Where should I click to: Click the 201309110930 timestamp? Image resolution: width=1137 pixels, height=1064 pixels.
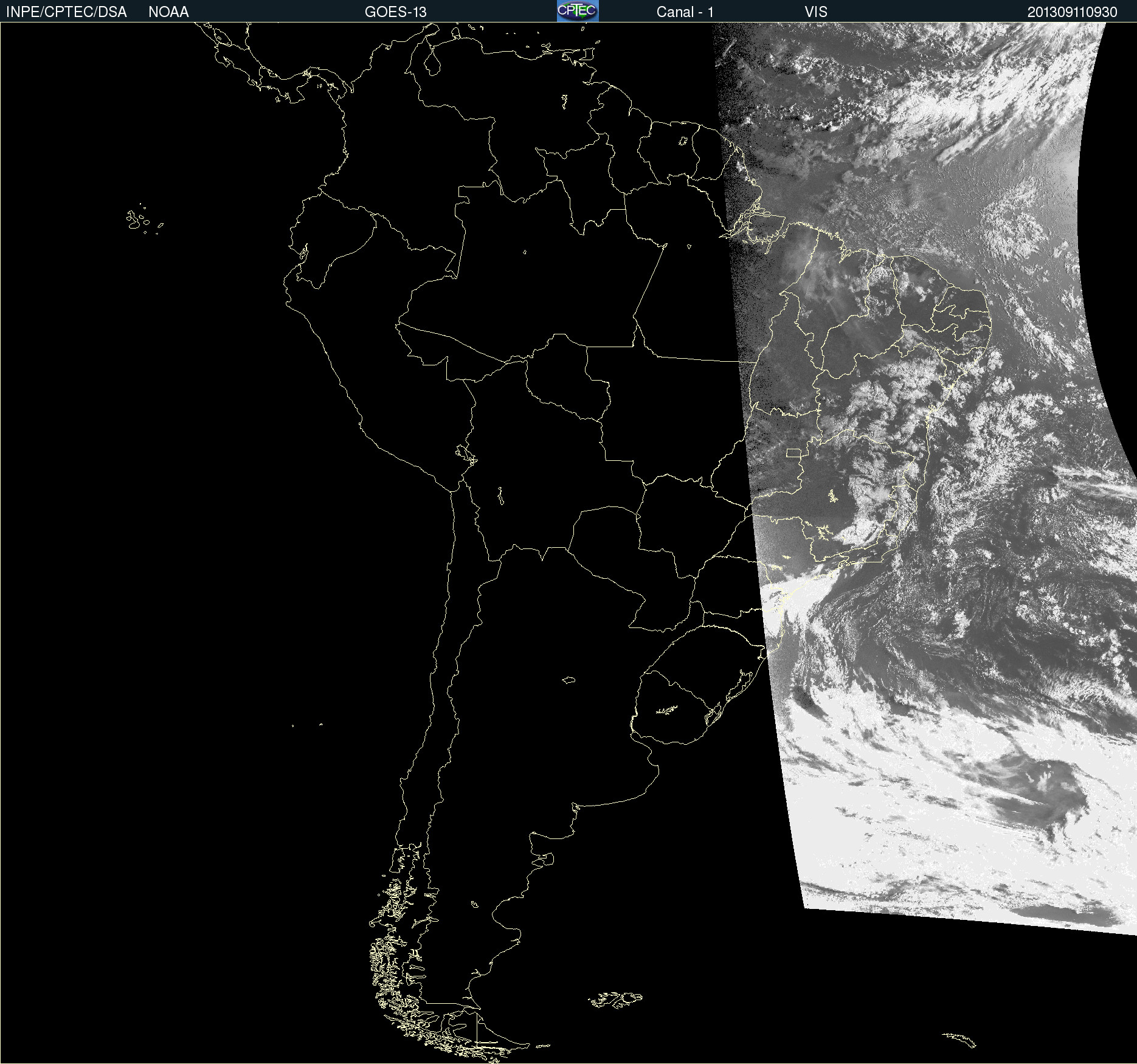point(1072,12)
